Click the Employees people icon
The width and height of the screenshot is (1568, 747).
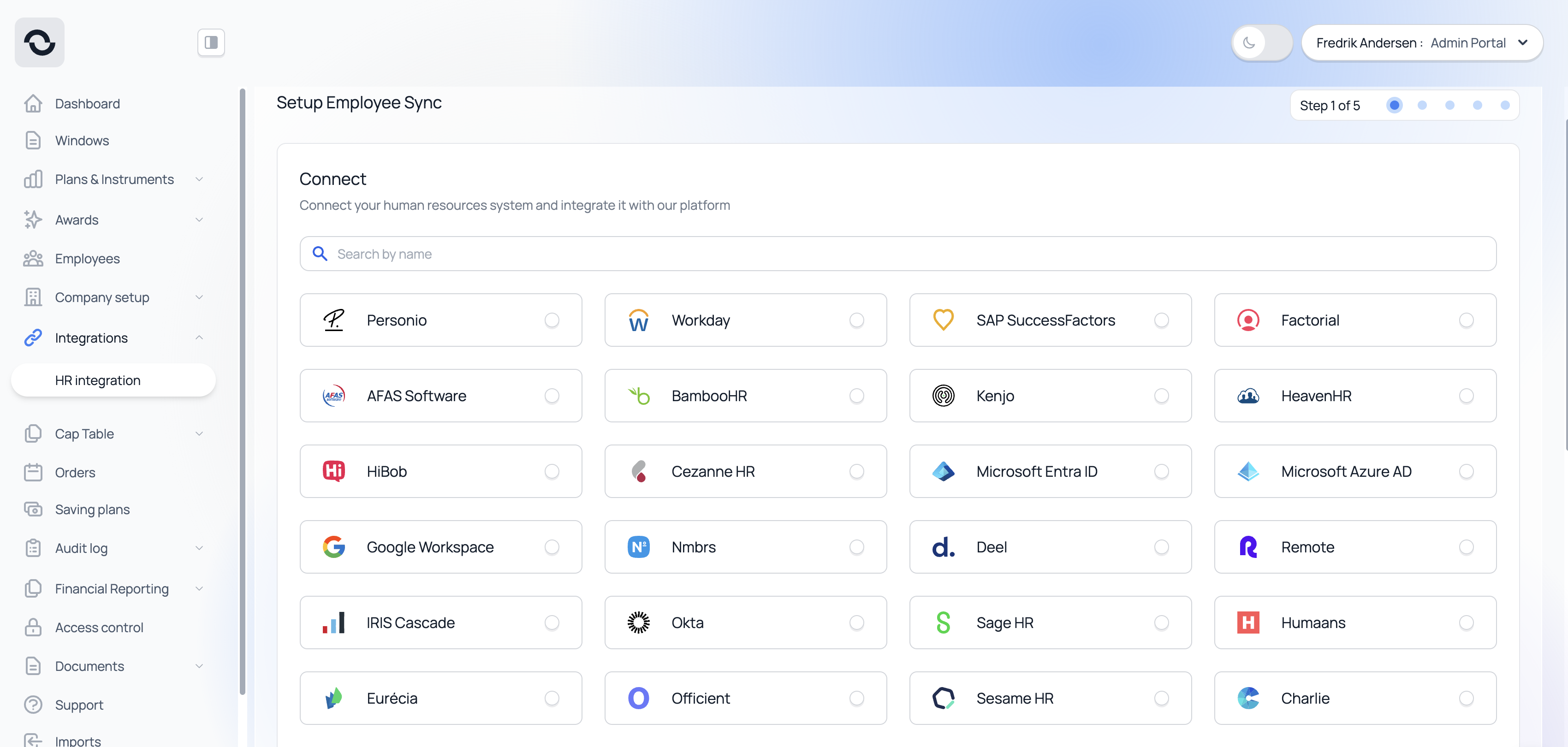(x=33, y=259)
